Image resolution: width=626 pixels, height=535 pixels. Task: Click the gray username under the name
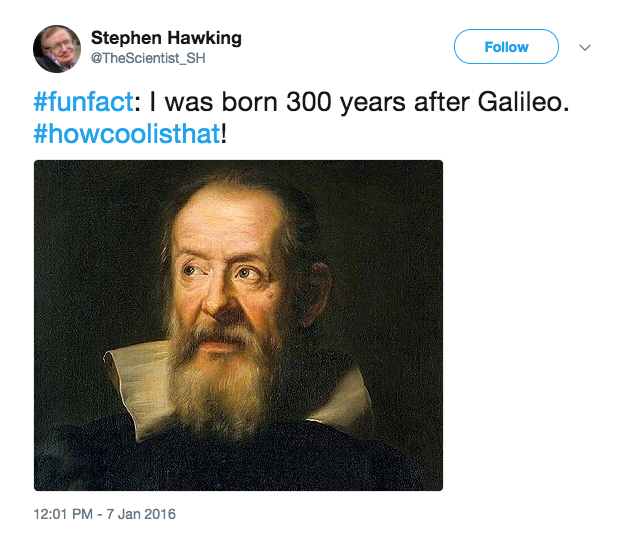pos(148,58)
